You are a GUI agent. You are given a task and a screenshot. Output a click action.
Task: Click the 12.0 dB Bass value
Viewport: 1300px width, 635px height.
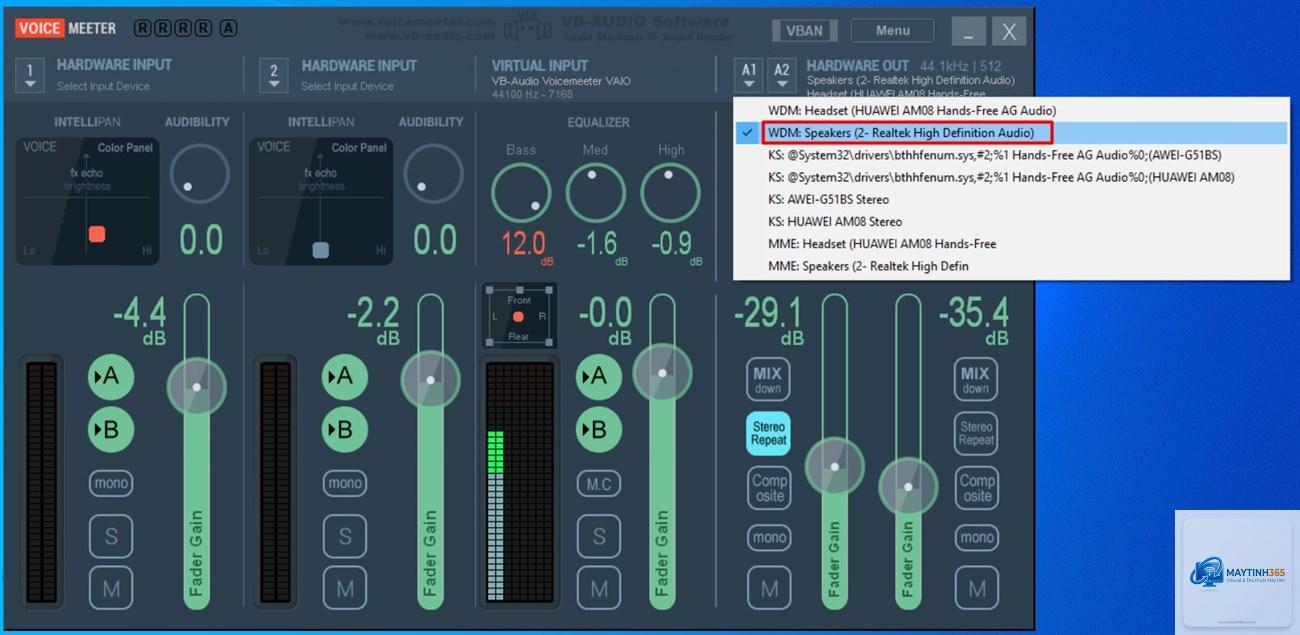point(523,243)
